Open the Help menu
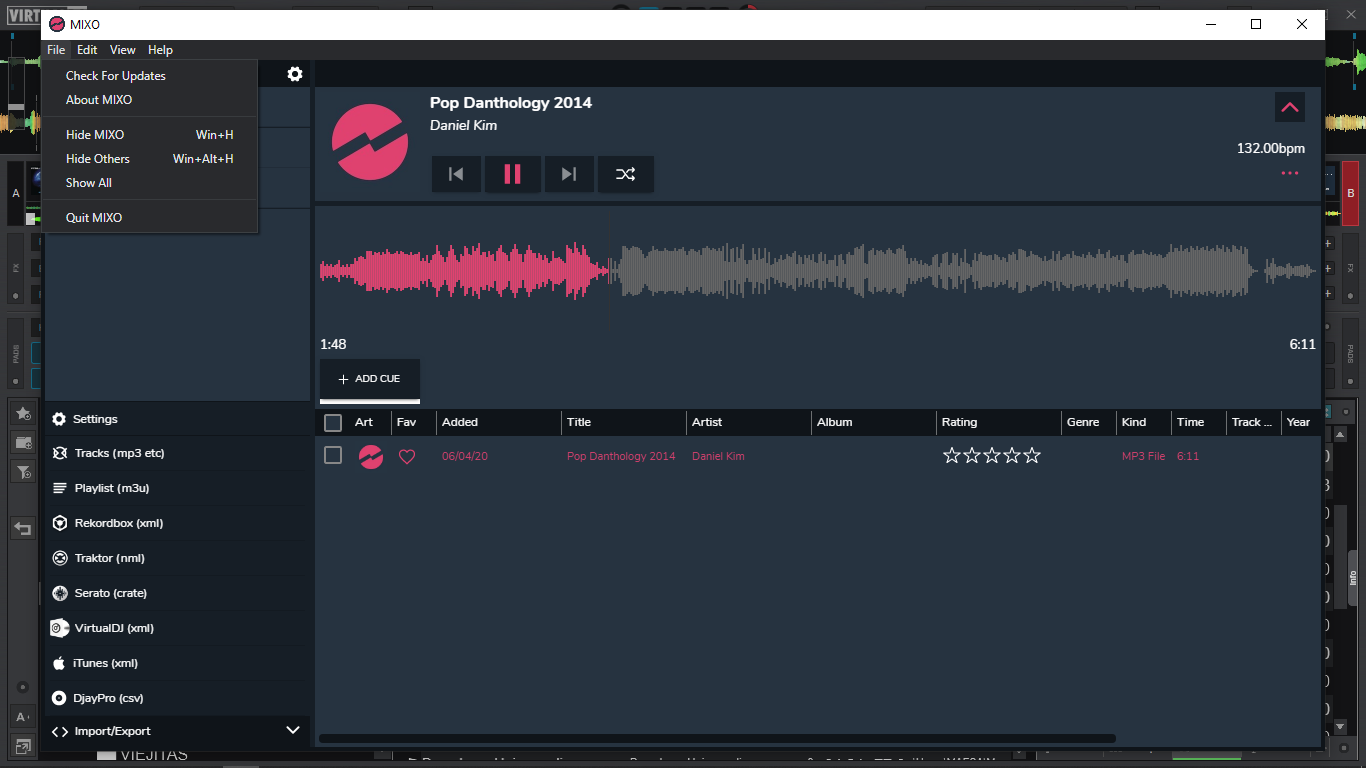 pos(160,50)
